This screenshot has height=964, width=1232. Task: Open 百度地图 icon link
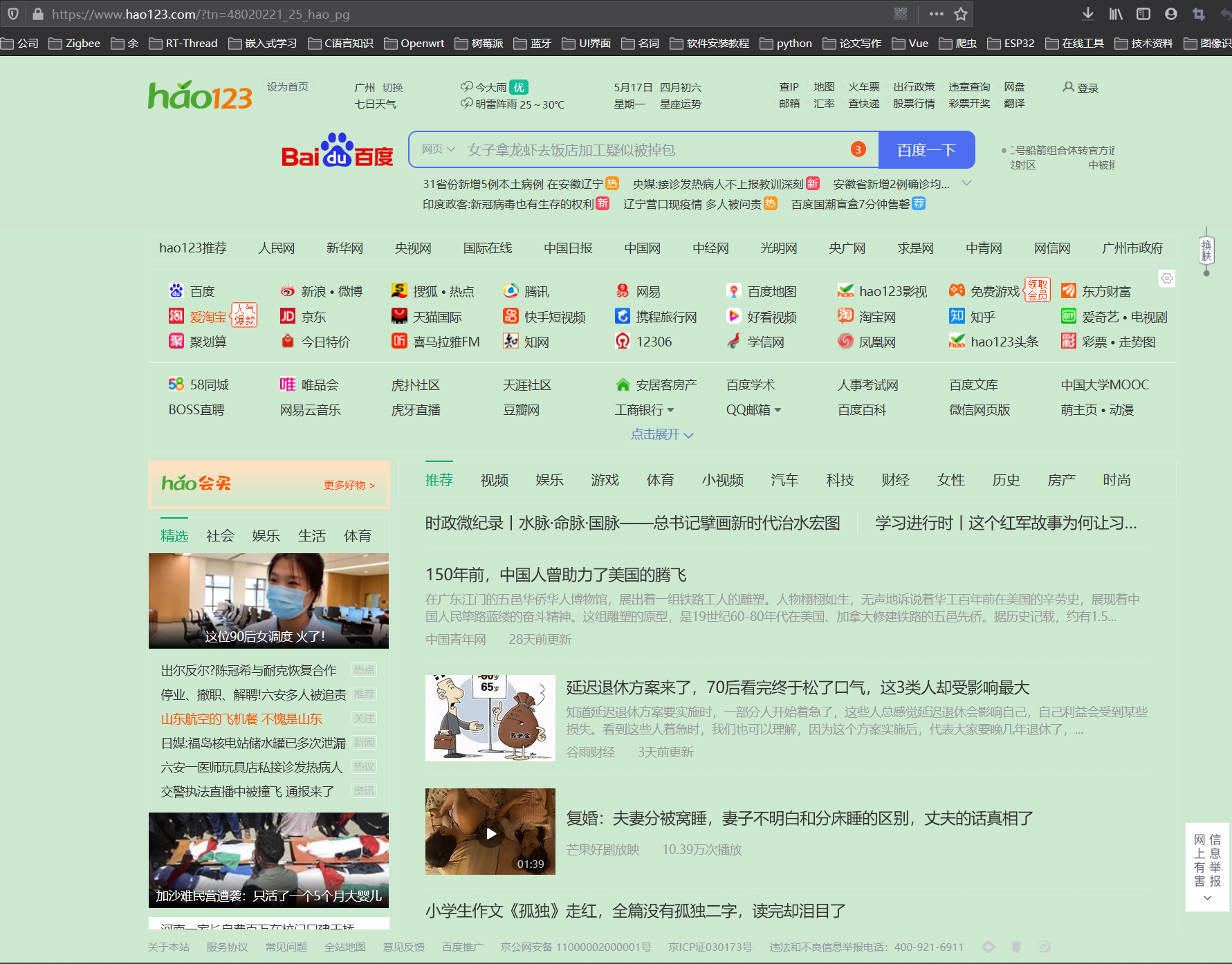point(733,290)
